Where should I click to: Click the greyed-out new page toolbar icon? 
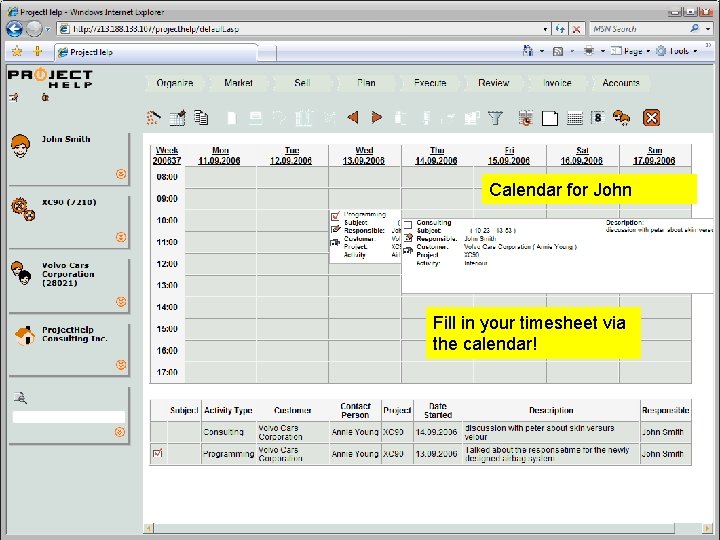(x=232, y=118)
